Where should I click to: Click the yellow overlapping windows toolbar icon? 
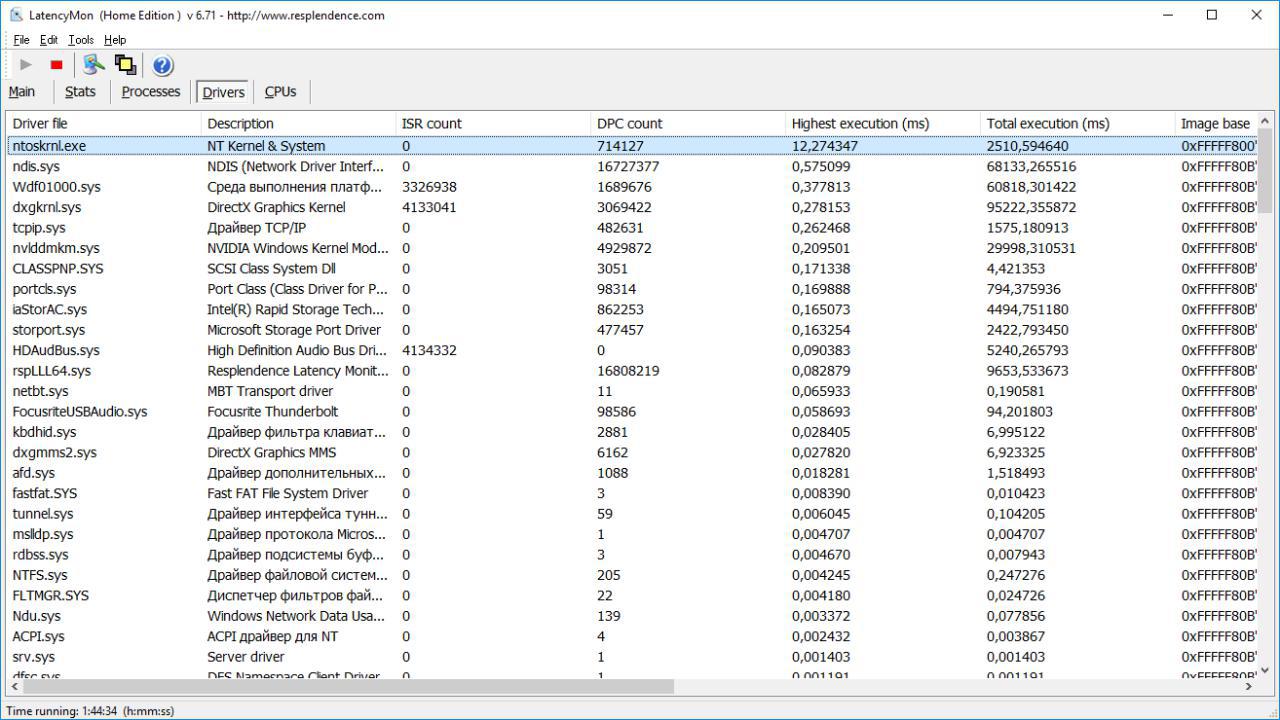tap(126, 65)
